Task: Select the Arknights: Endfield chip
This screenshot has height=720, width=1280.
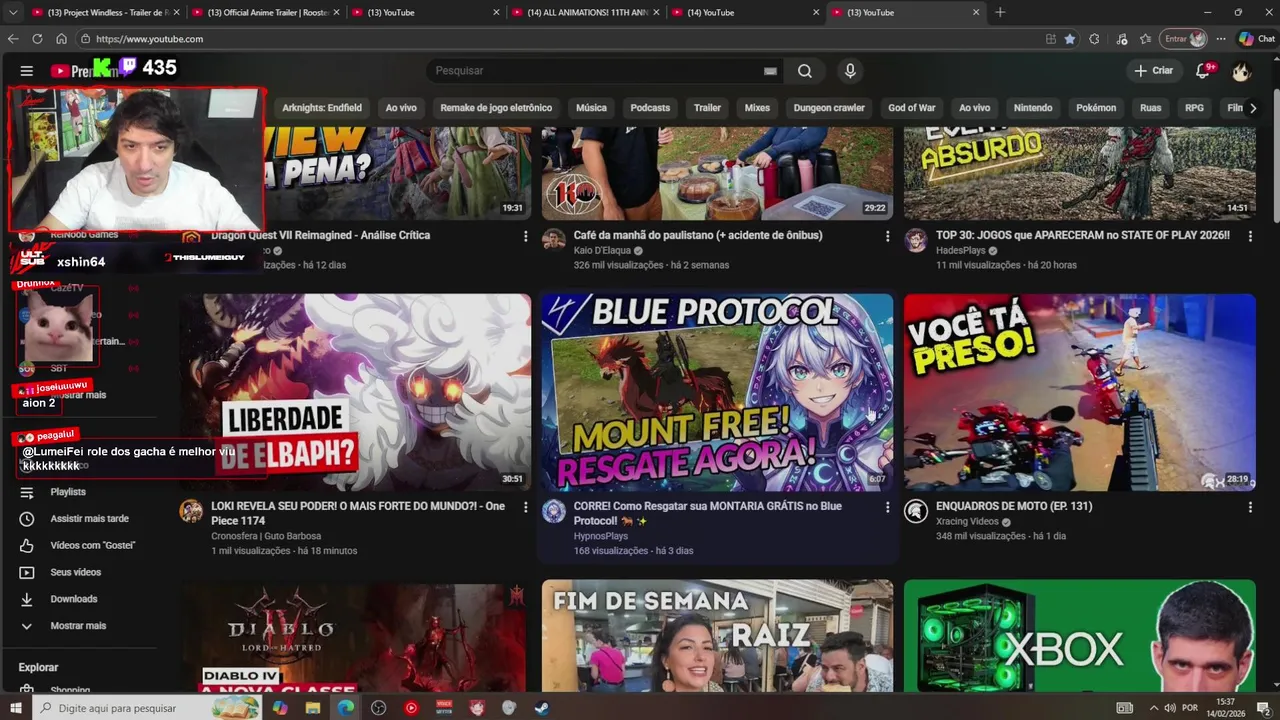Action: pos(322,108)
